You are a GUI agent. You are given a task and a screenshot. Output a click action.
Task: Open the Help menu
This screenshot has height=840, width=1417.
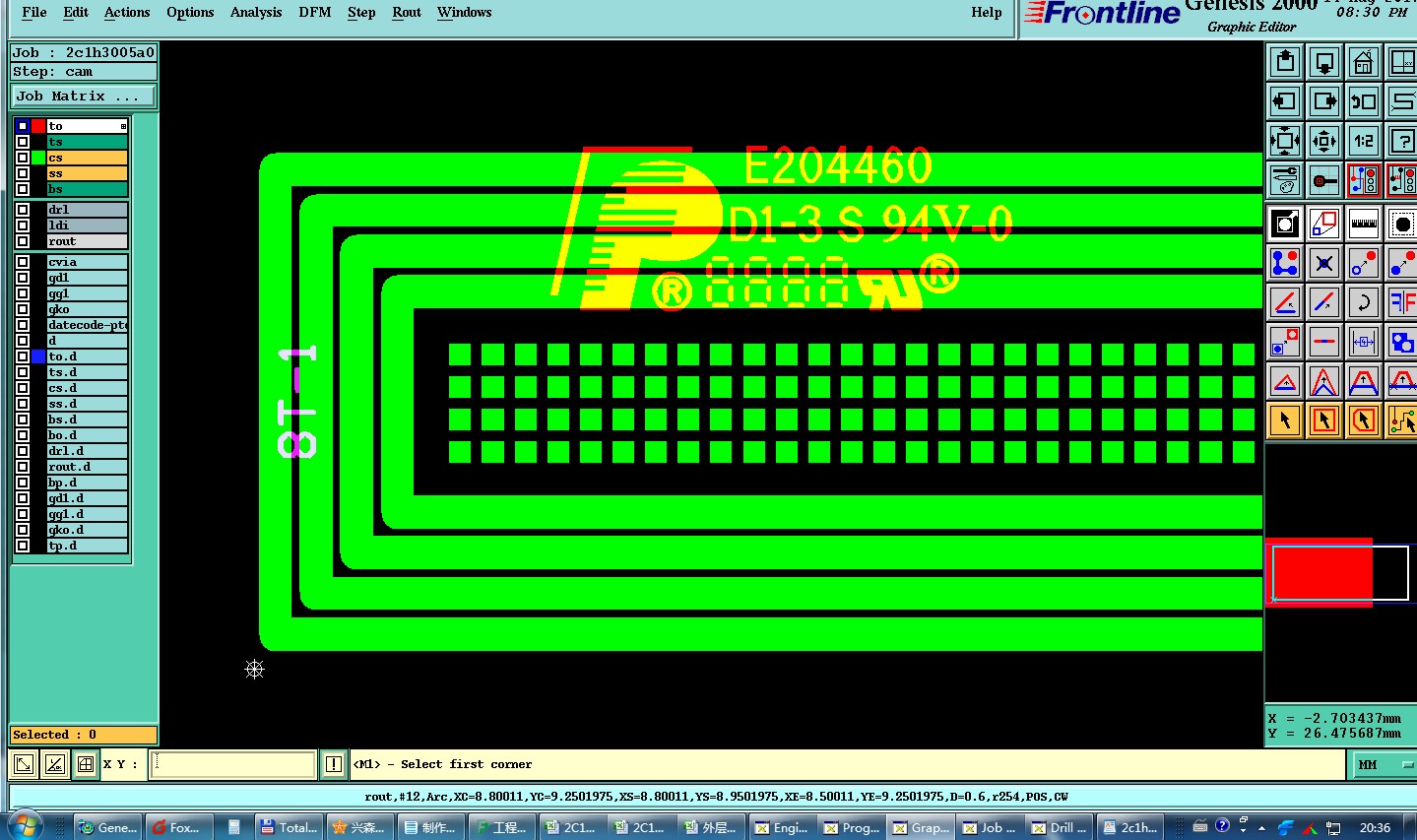coord(987,13)
